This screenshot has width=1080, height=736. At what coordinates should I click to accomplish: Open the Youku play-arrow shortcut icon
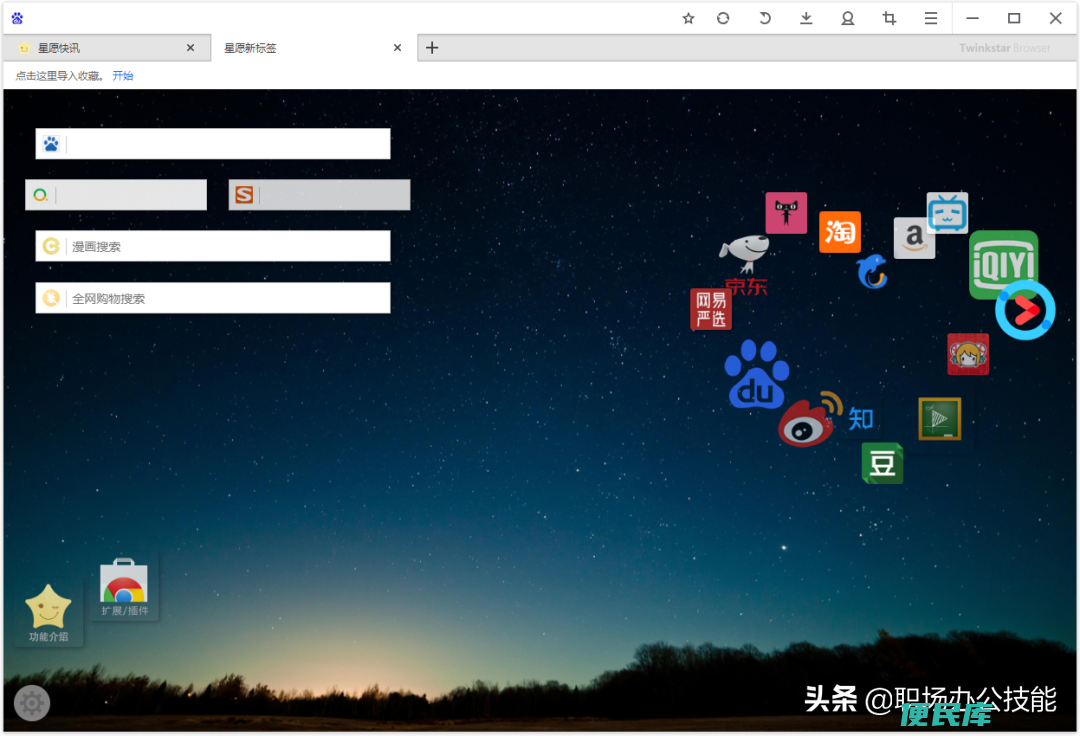[x=1025, y=310]
